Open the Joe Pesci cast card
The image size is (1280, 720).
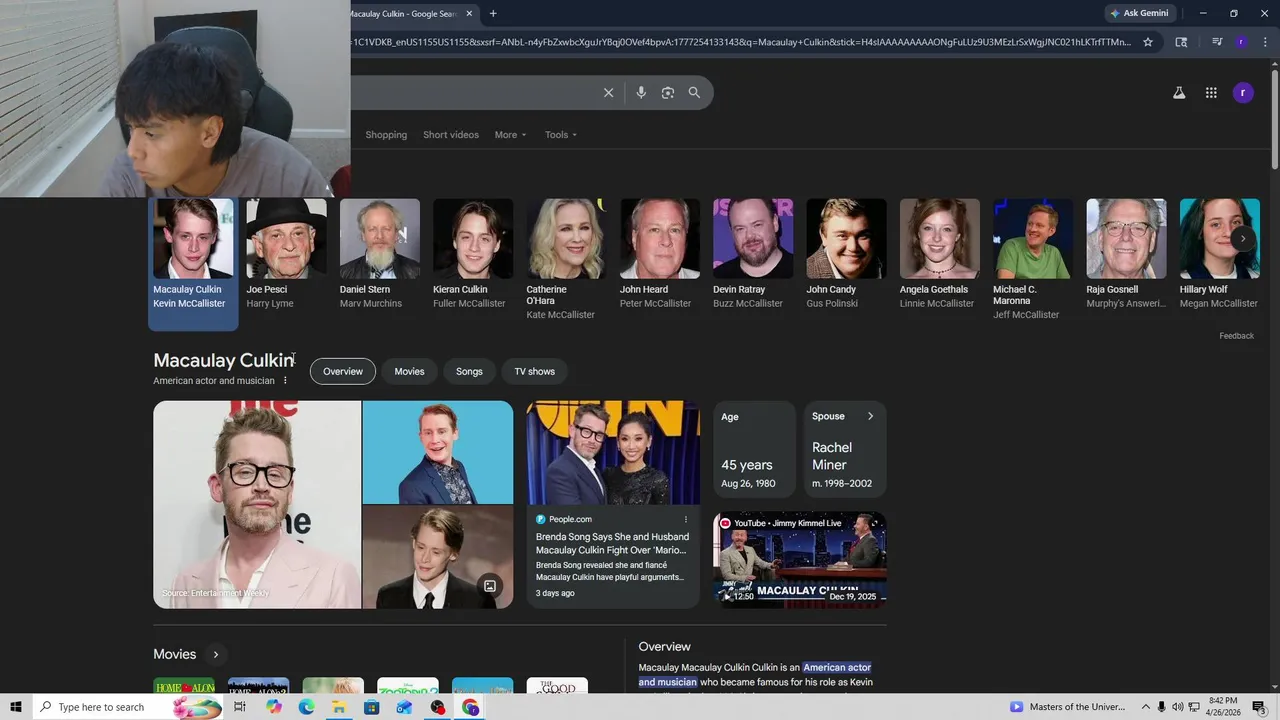click(286, 256)
